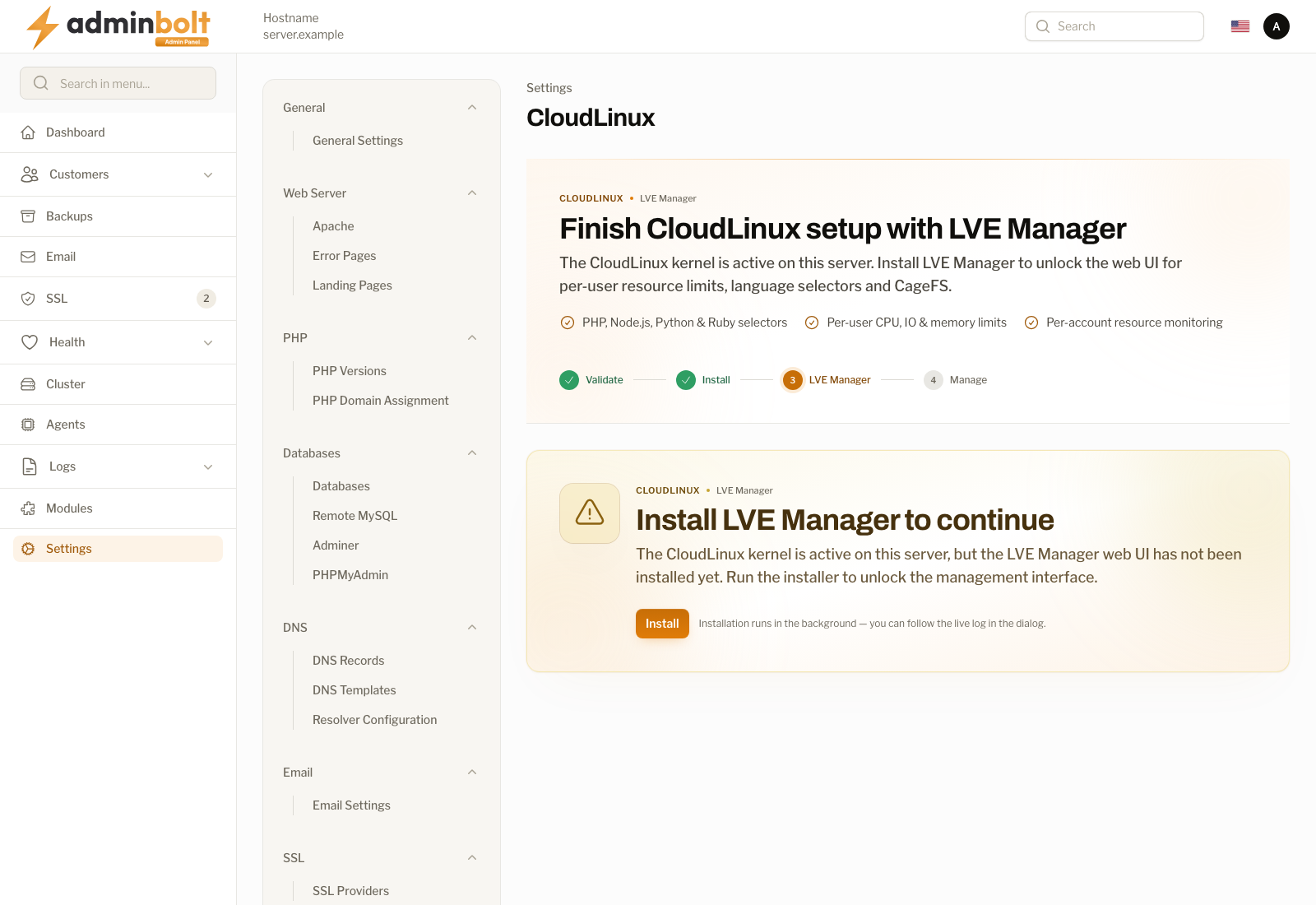Image resolution: width=1316 pixels, height=905 pixels.
Task: Click the Install step checkmark icon
Action: point(686,380)
